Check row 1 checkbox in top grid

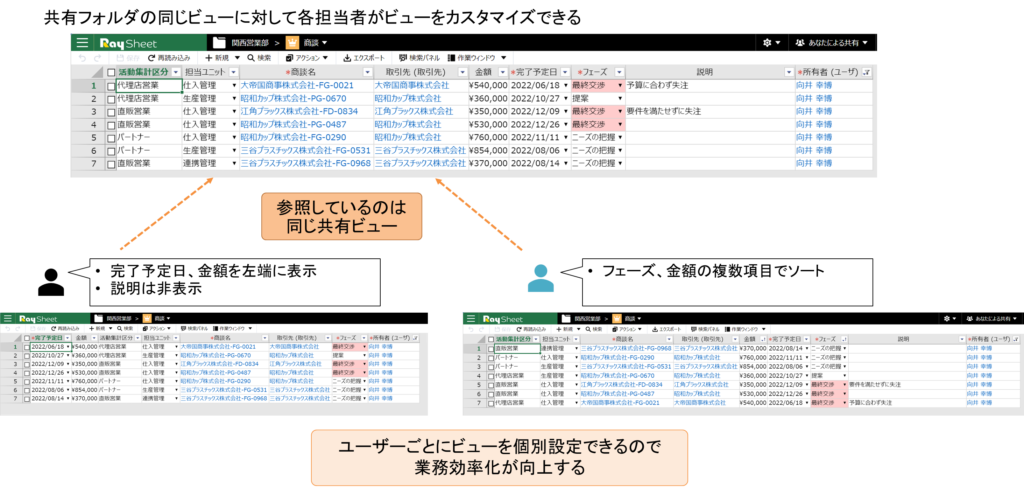click(x=111, y=86)
